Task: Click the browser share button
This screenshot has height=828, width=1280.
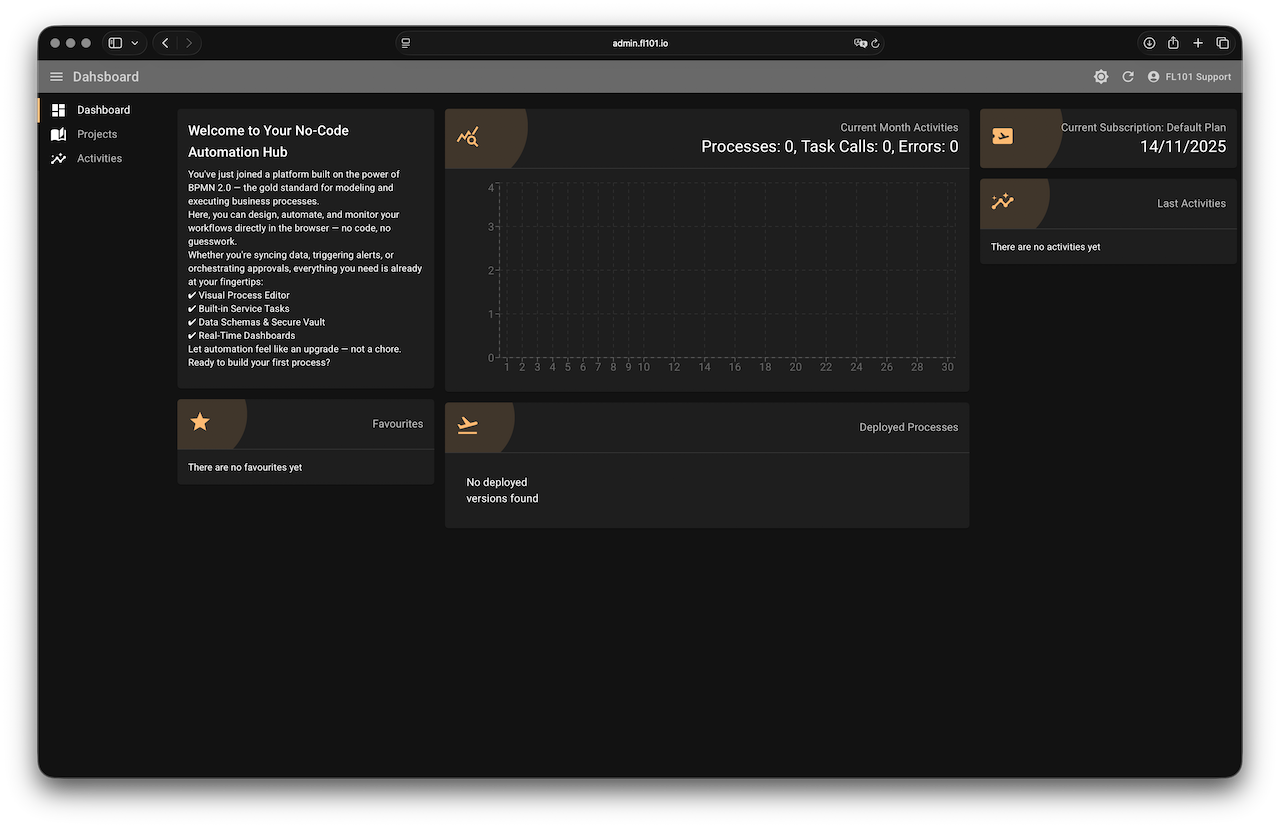Action: coord(1174,43)
